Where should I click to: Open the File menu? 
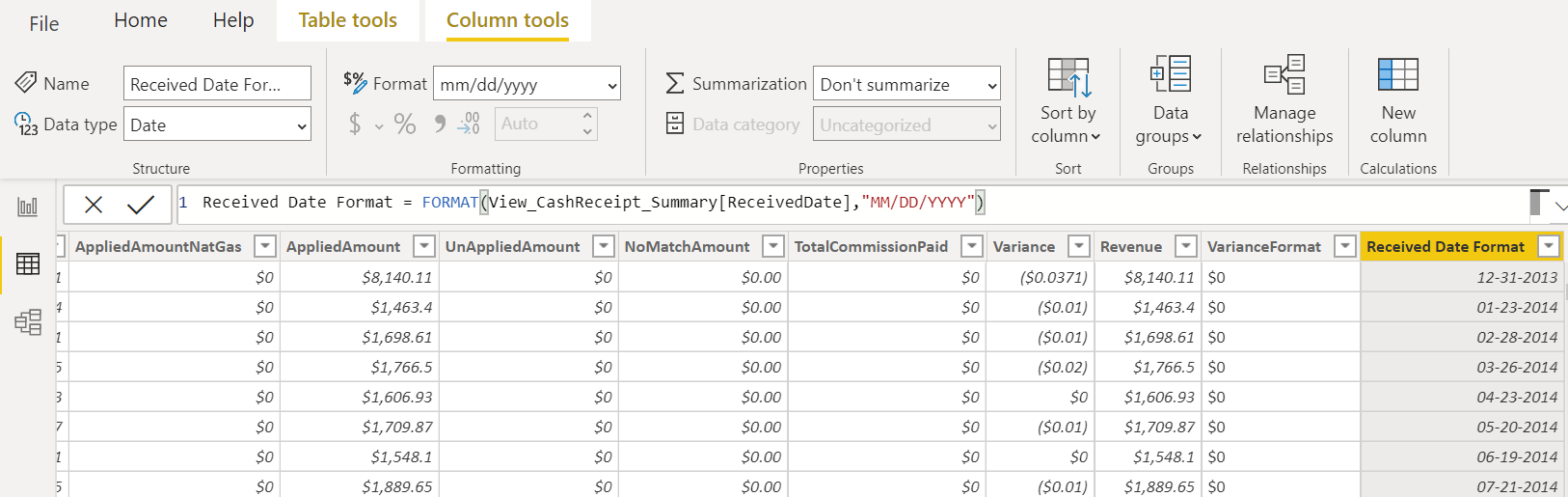pyautogui.click(x=43, y=23)
